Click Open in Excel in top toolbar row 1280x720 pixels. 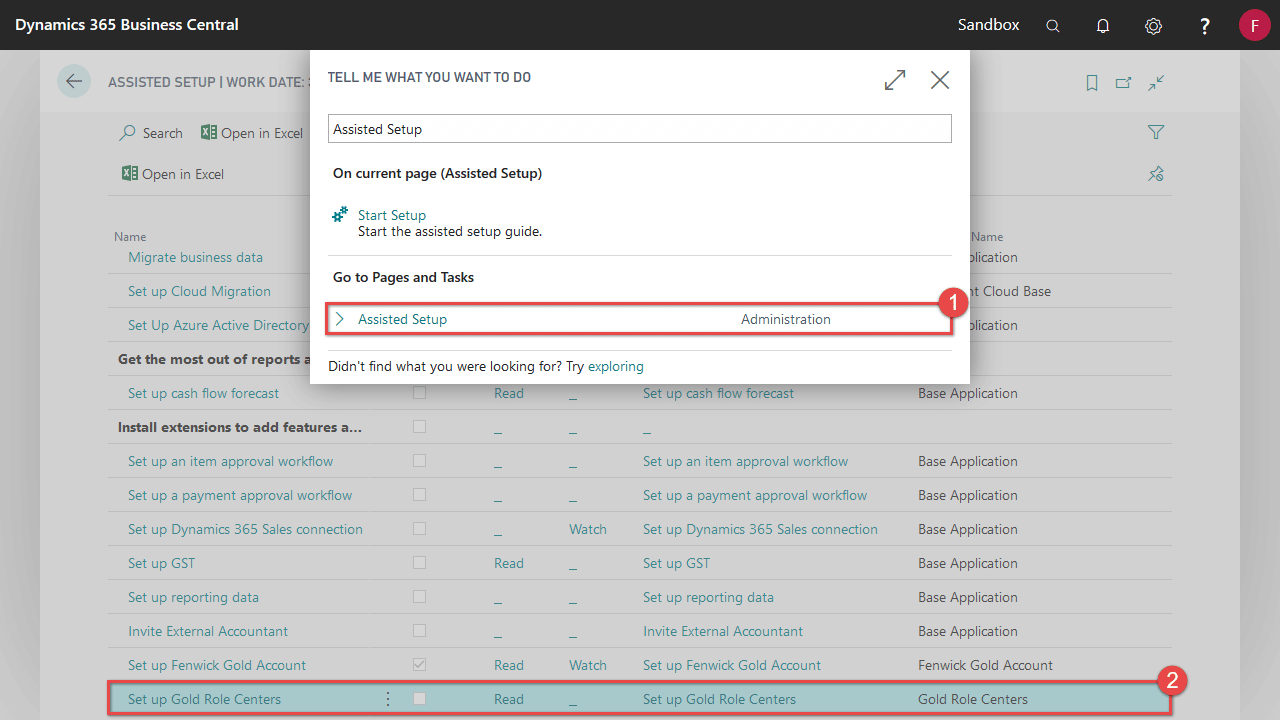(252, 133)
